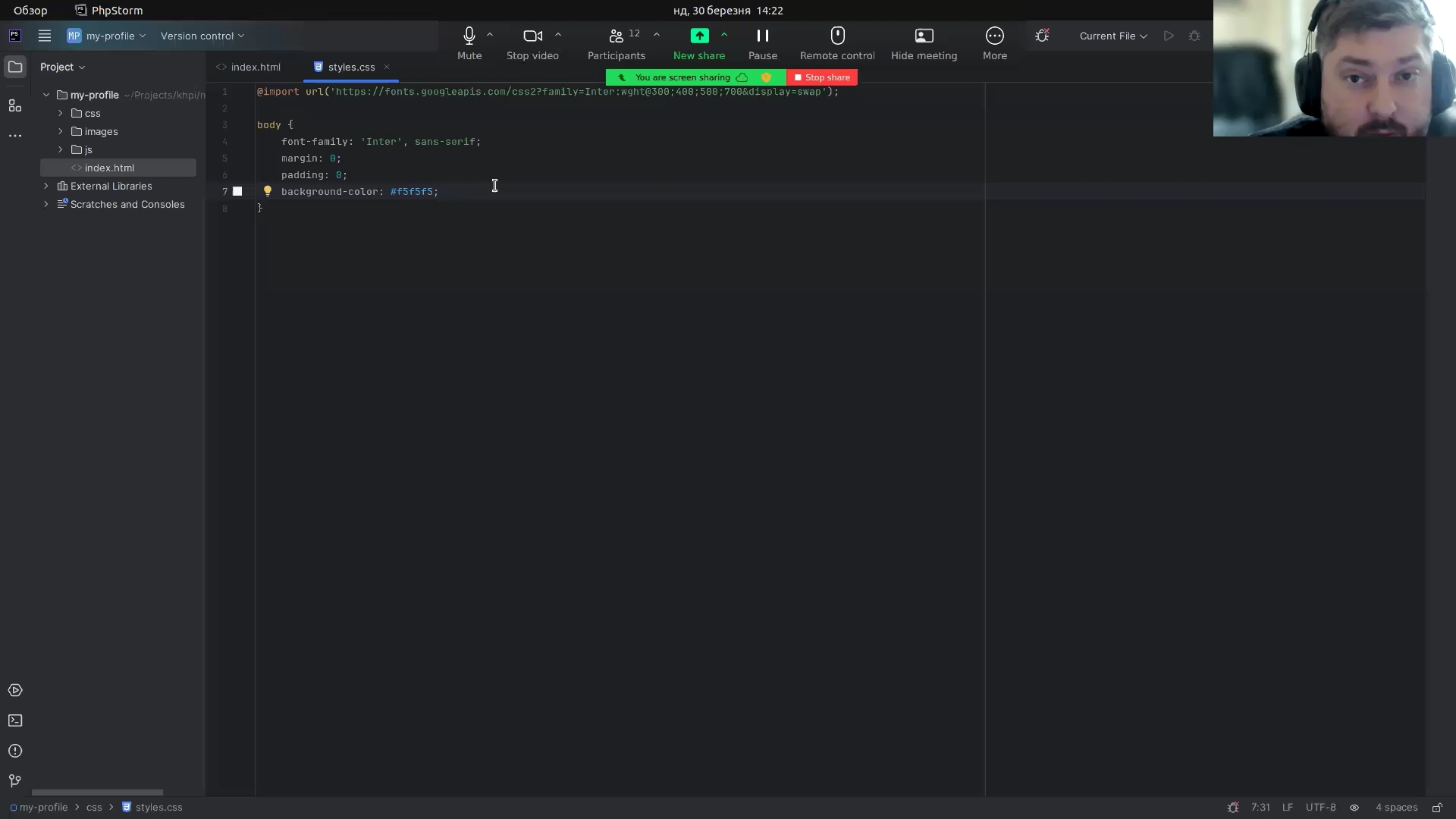Click the 4 spaces indent setting in status bar
This screenshot has height=819, width=1456.
coord(1396,808)
